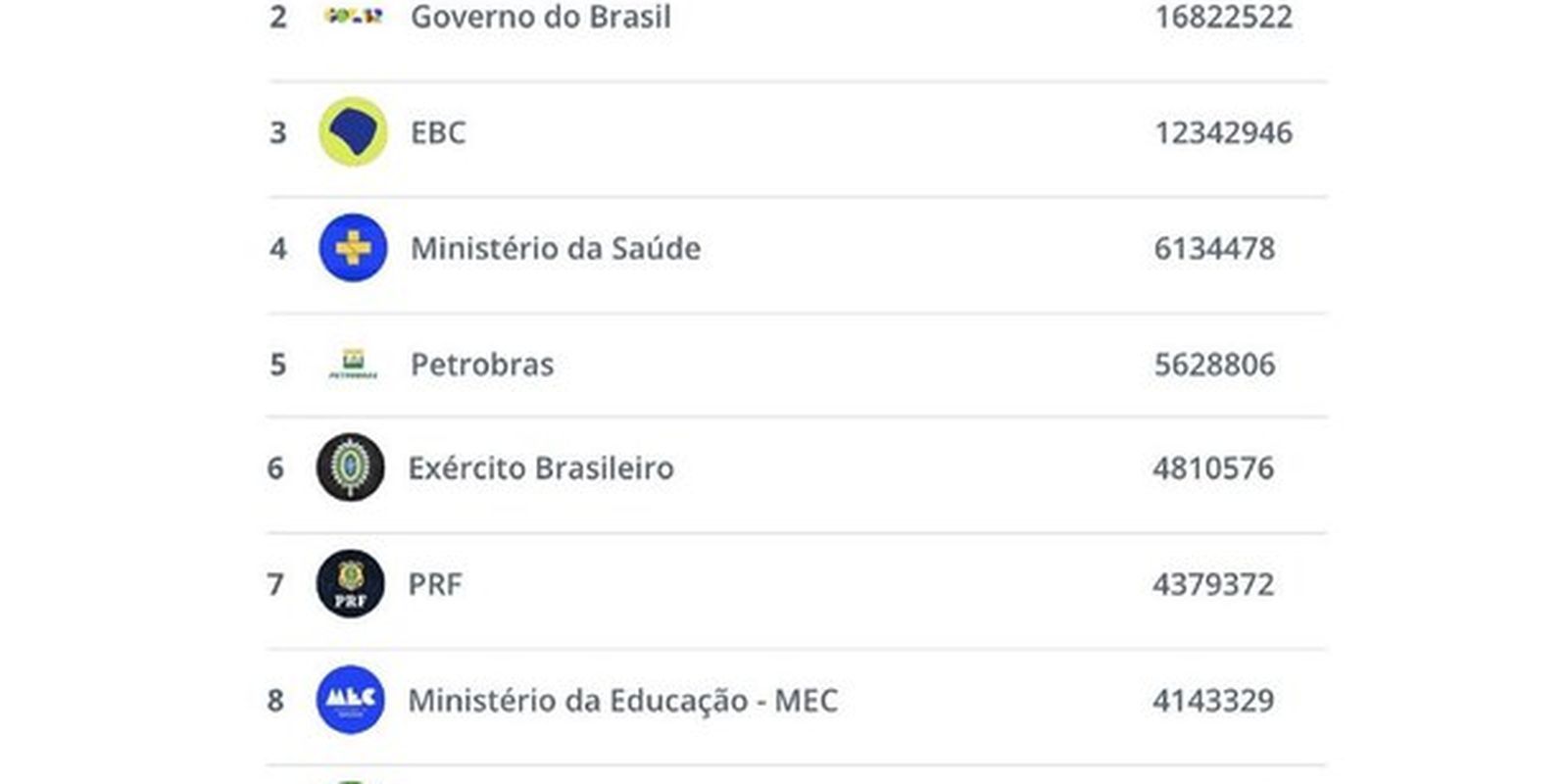Select the PRF name label

(434, 584)
